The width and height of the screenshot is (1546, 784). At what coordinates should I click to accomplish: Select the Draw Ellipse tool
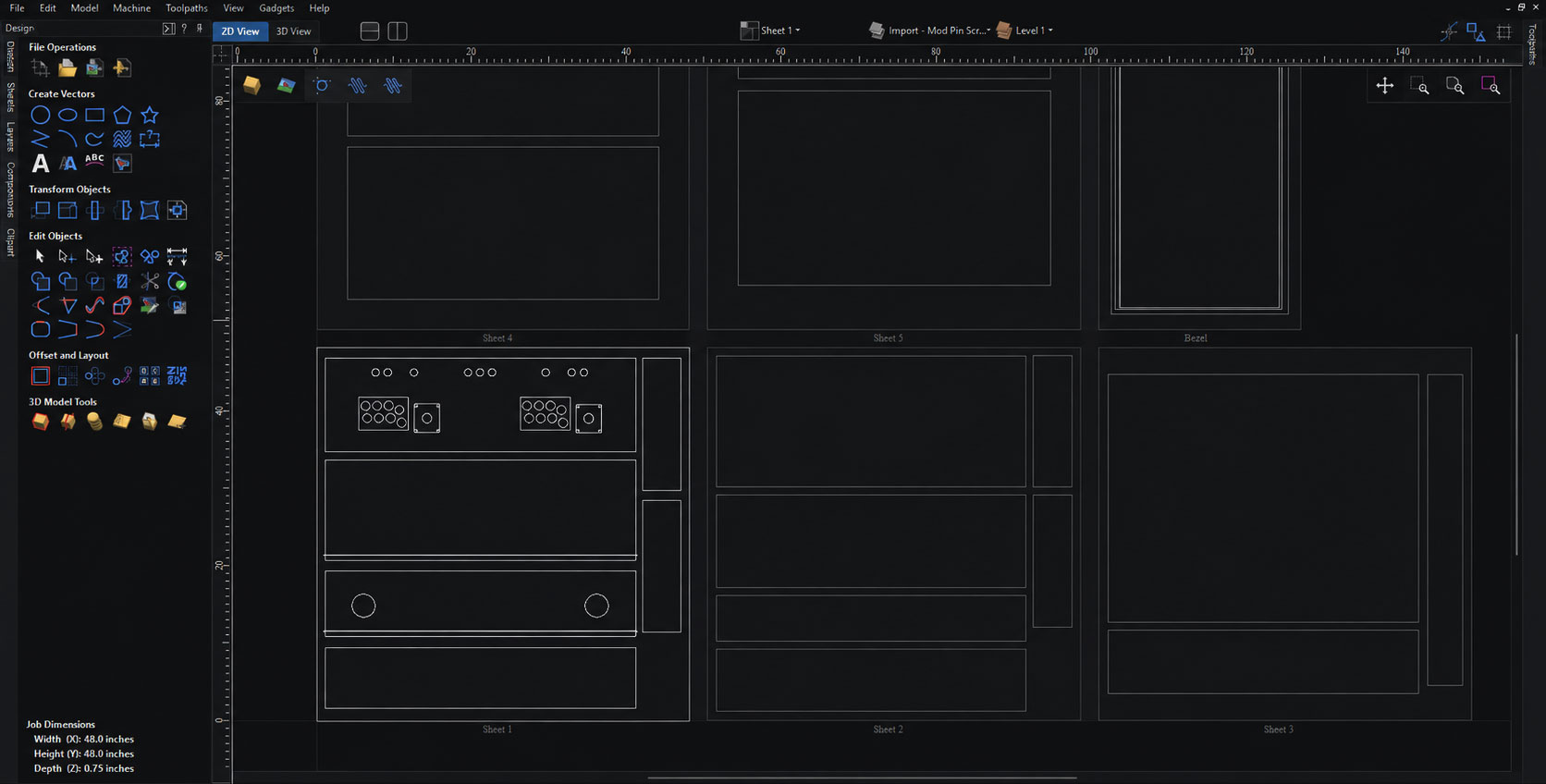tap(67, 116)
